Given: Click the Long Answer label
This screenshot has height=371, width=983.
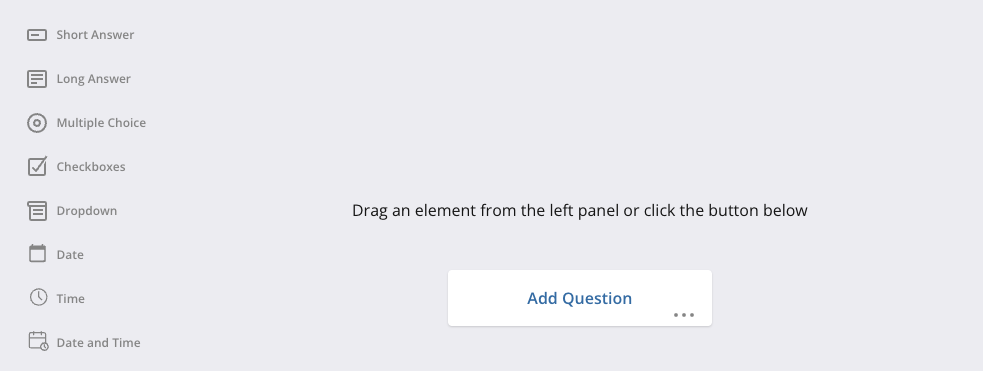Looking at the screenshot, I should 93,79.
